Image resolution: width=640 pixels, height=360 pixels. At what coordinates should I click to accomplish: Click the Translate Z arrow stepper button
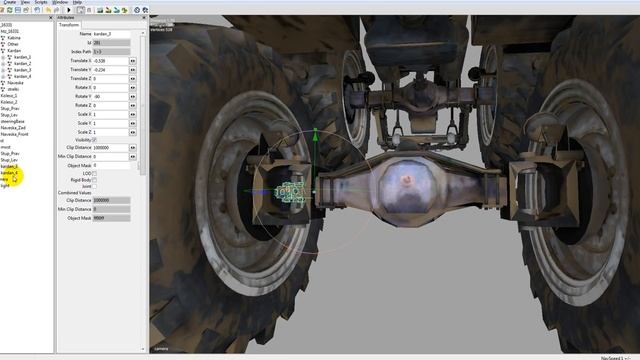133,79
